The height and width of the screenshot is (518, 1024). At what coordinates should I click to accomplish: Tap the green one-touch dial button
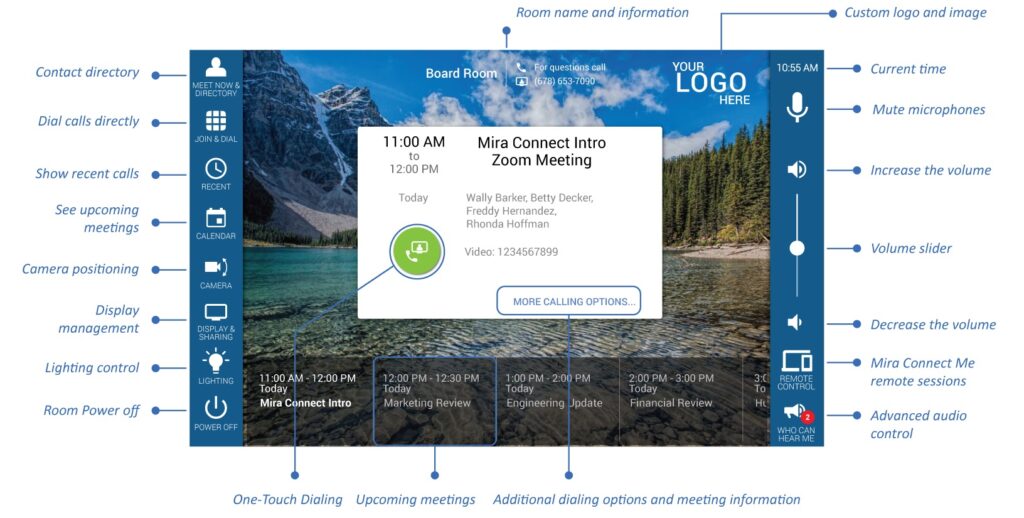pos(417,251)
